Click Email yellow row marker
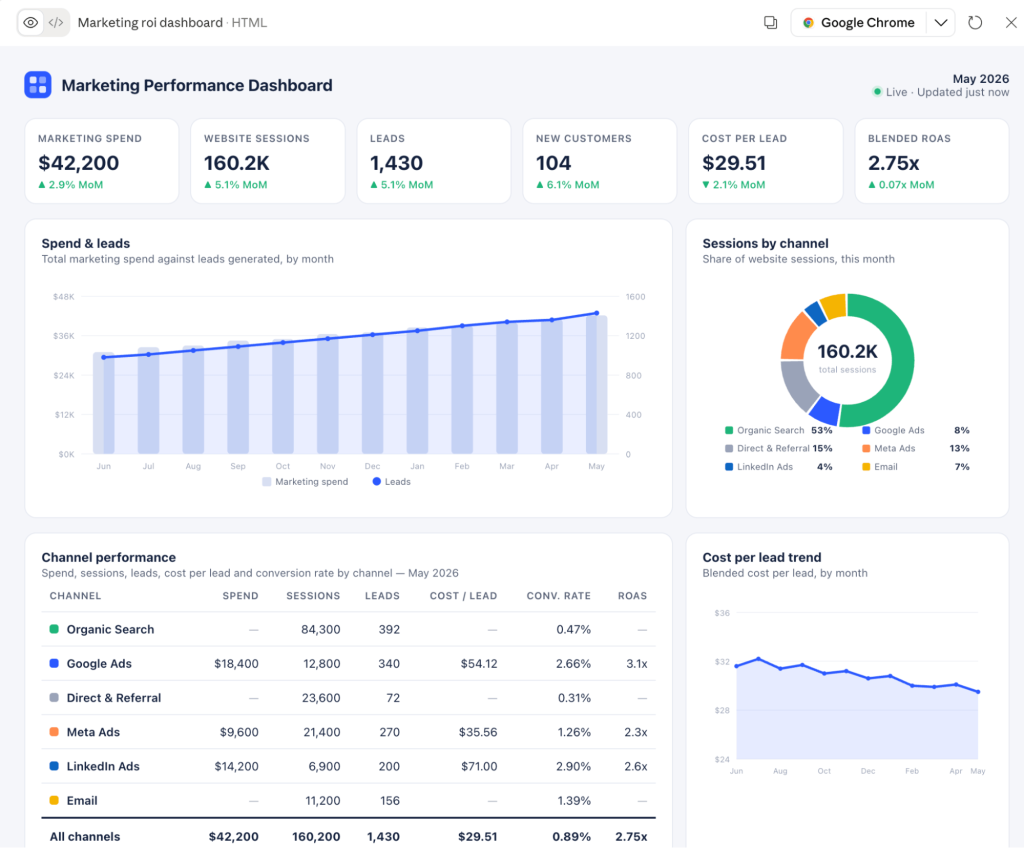1024x848 pixels. point(54,800)
